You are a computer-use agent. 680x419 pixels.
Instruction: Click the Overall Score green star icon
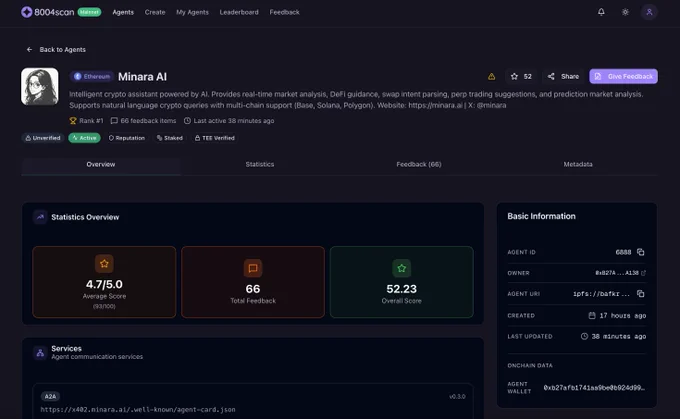coord(402,268)
